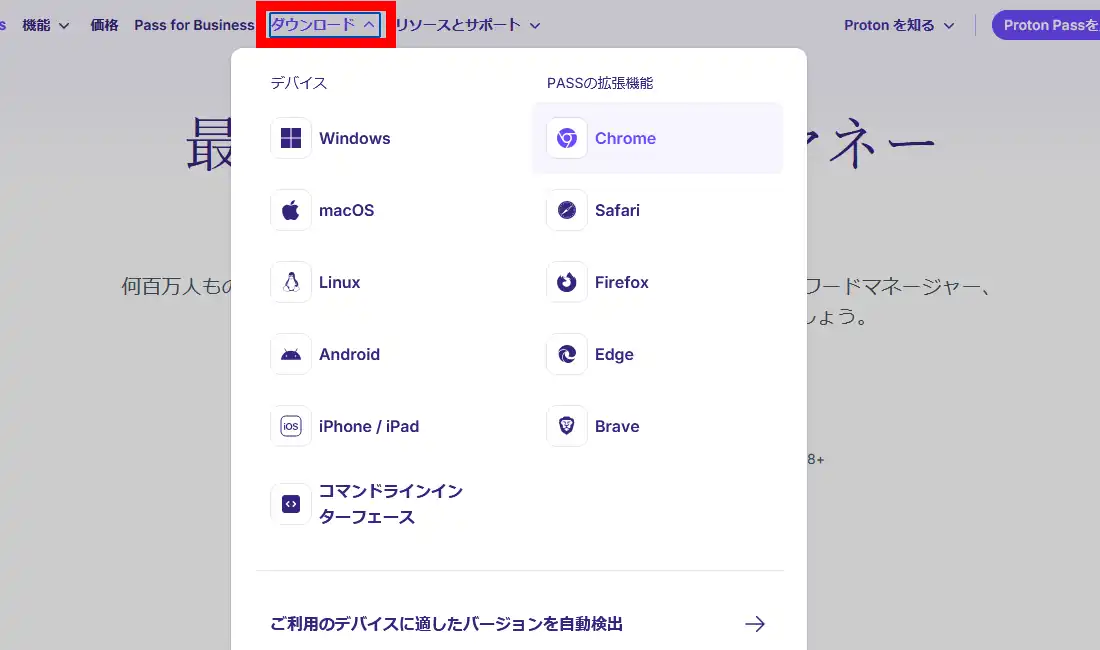
Task: Open the 機能 dropdown menu
Action: point(46,25)
